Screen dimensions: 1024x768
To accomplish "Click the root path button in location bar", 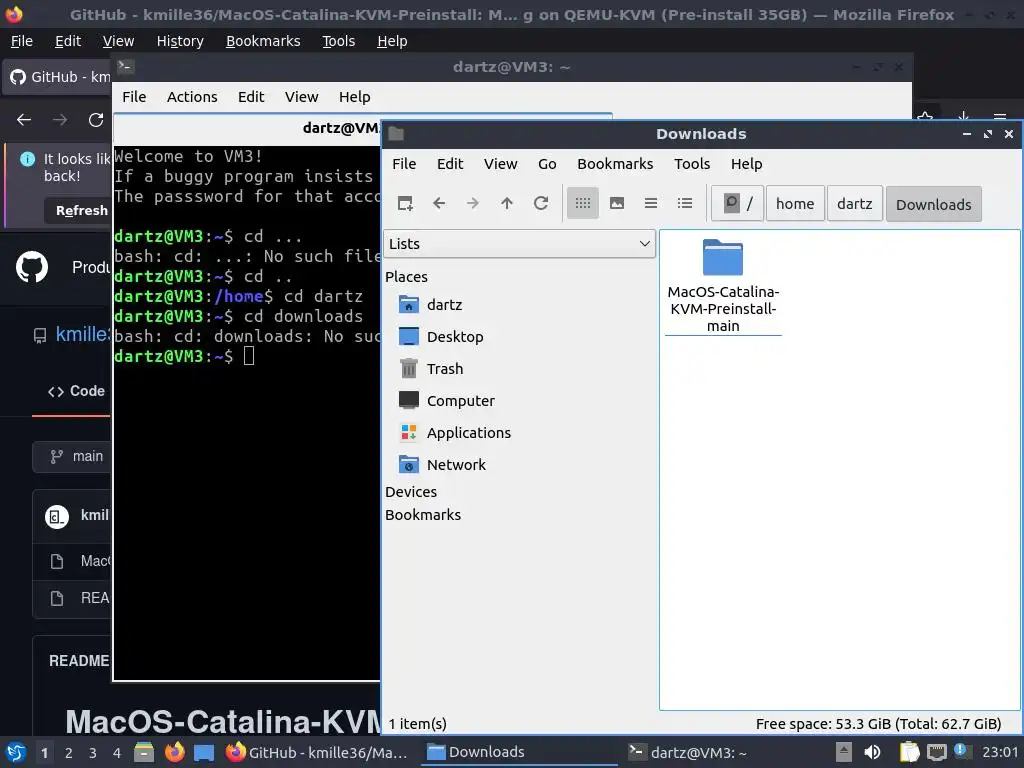I will 738,204.
